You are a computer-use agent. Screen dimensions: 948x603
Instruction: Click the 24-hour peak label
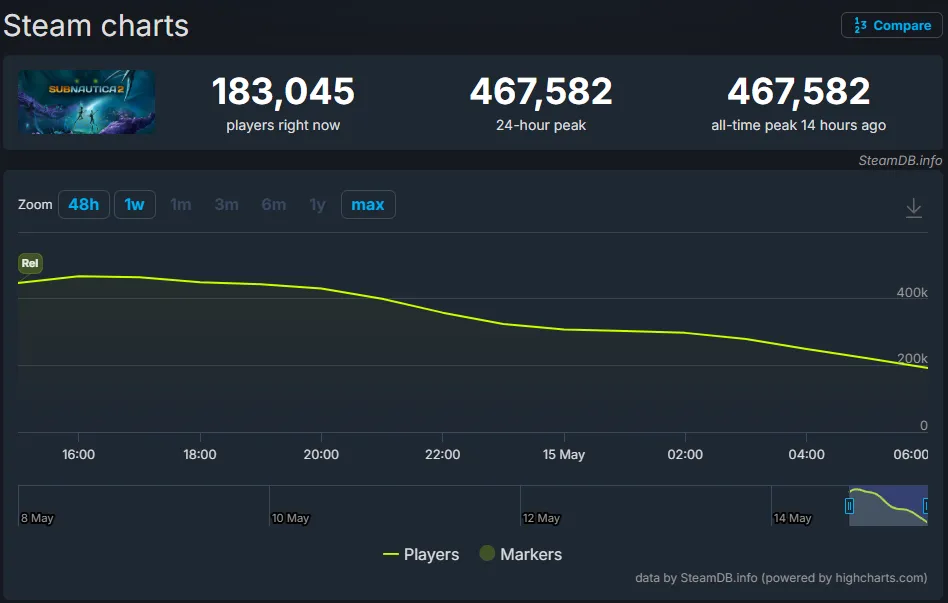pyautogui.click(x=541, y=125)
